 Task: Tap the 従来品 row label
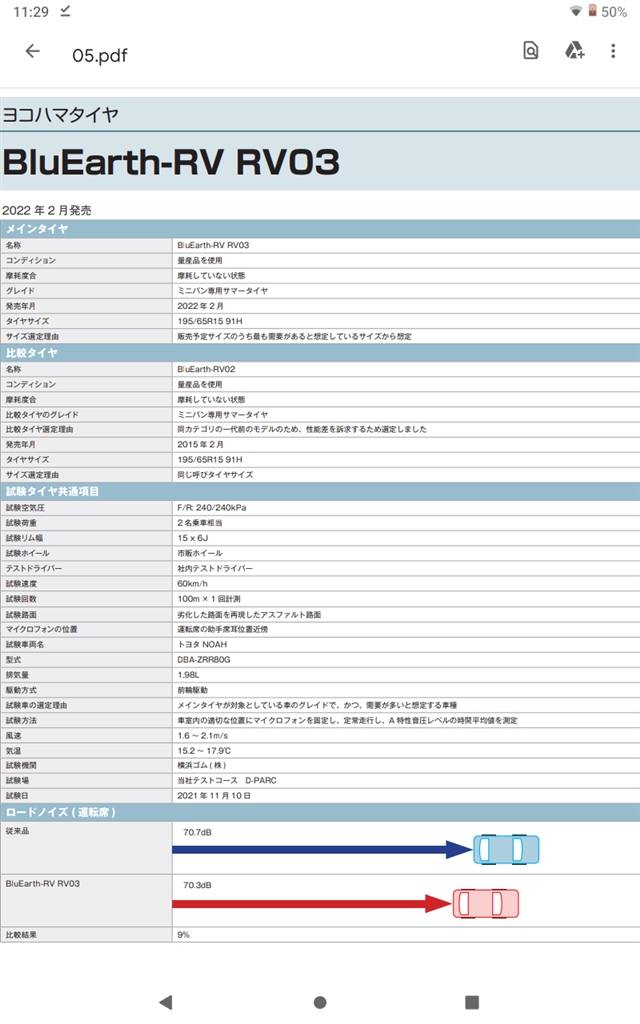[x=17, y=831]
